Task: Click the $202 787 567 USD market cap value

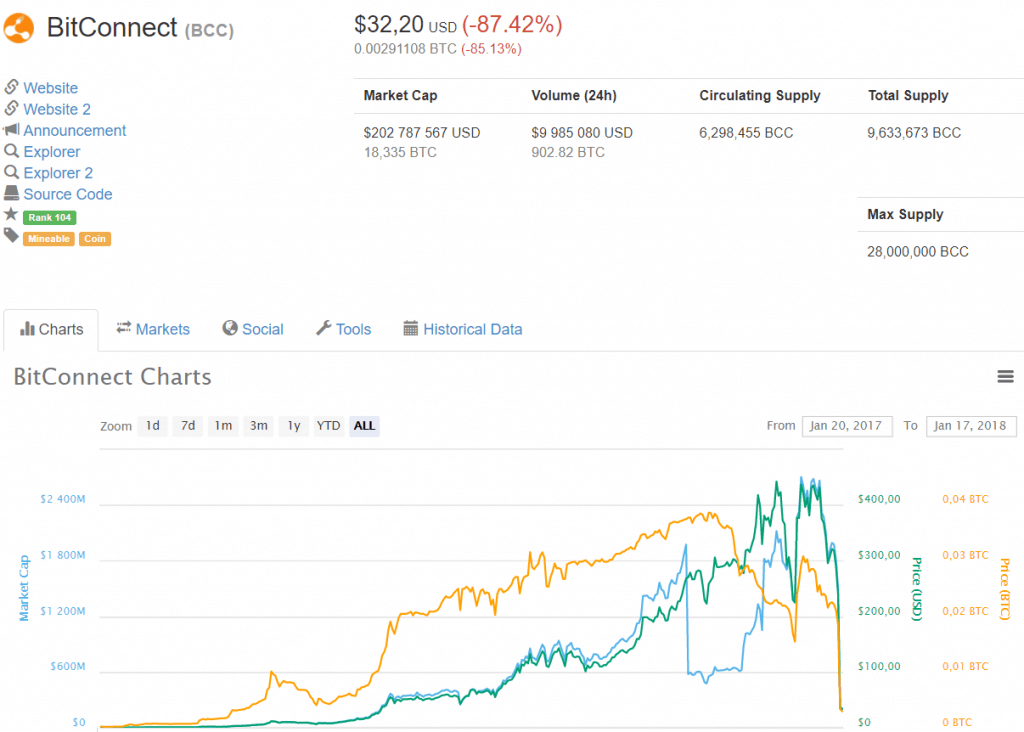Action: (422, 133)
